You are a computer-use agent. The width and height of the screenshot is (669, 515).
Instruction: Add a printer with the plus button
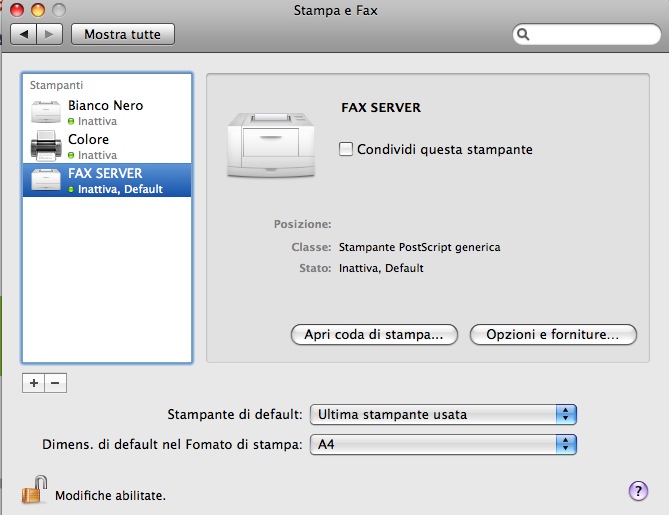tap(34, 383)
